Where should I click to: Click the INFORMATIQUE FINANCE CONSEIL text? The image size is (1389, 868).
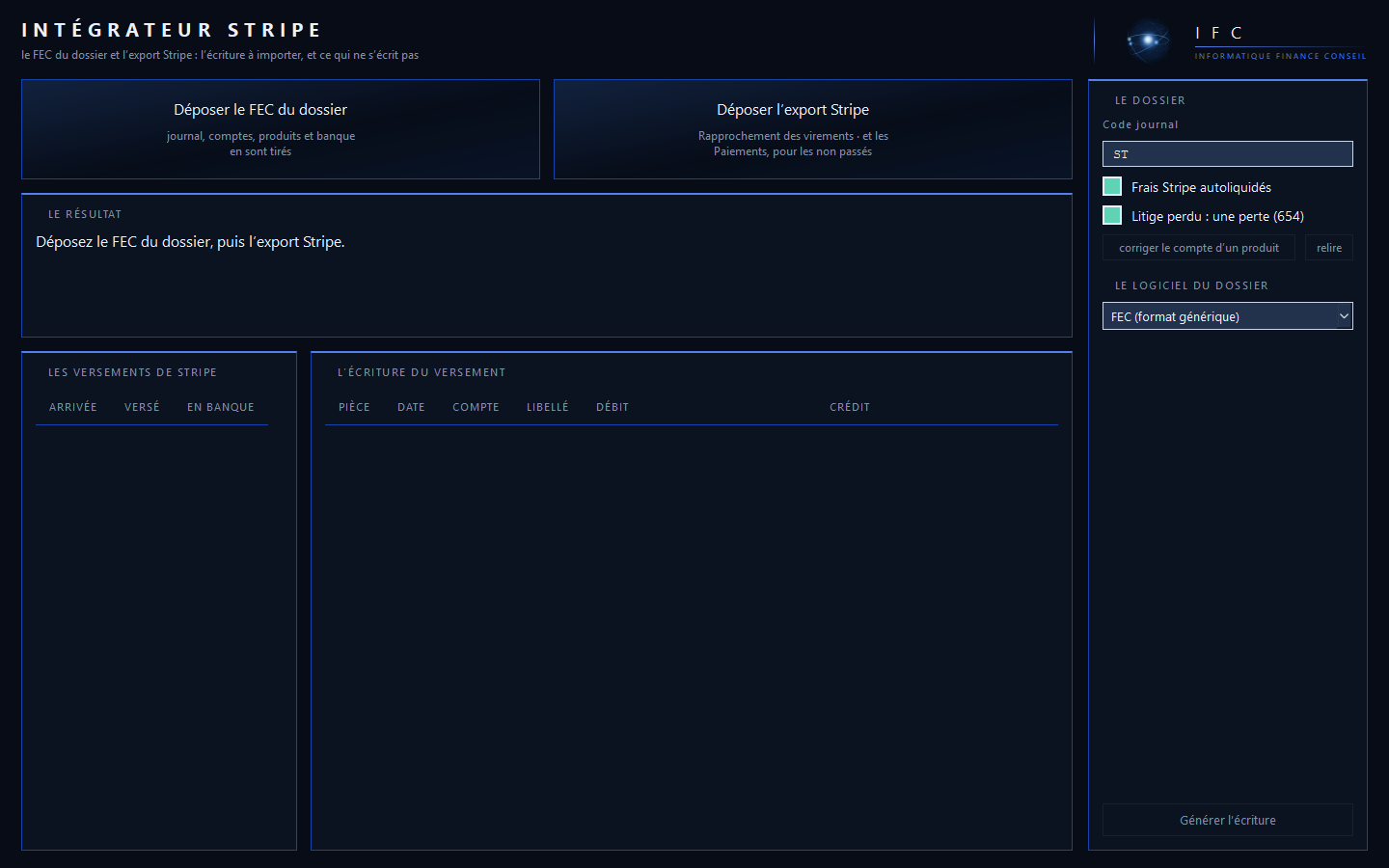(x=1280, y=56)
